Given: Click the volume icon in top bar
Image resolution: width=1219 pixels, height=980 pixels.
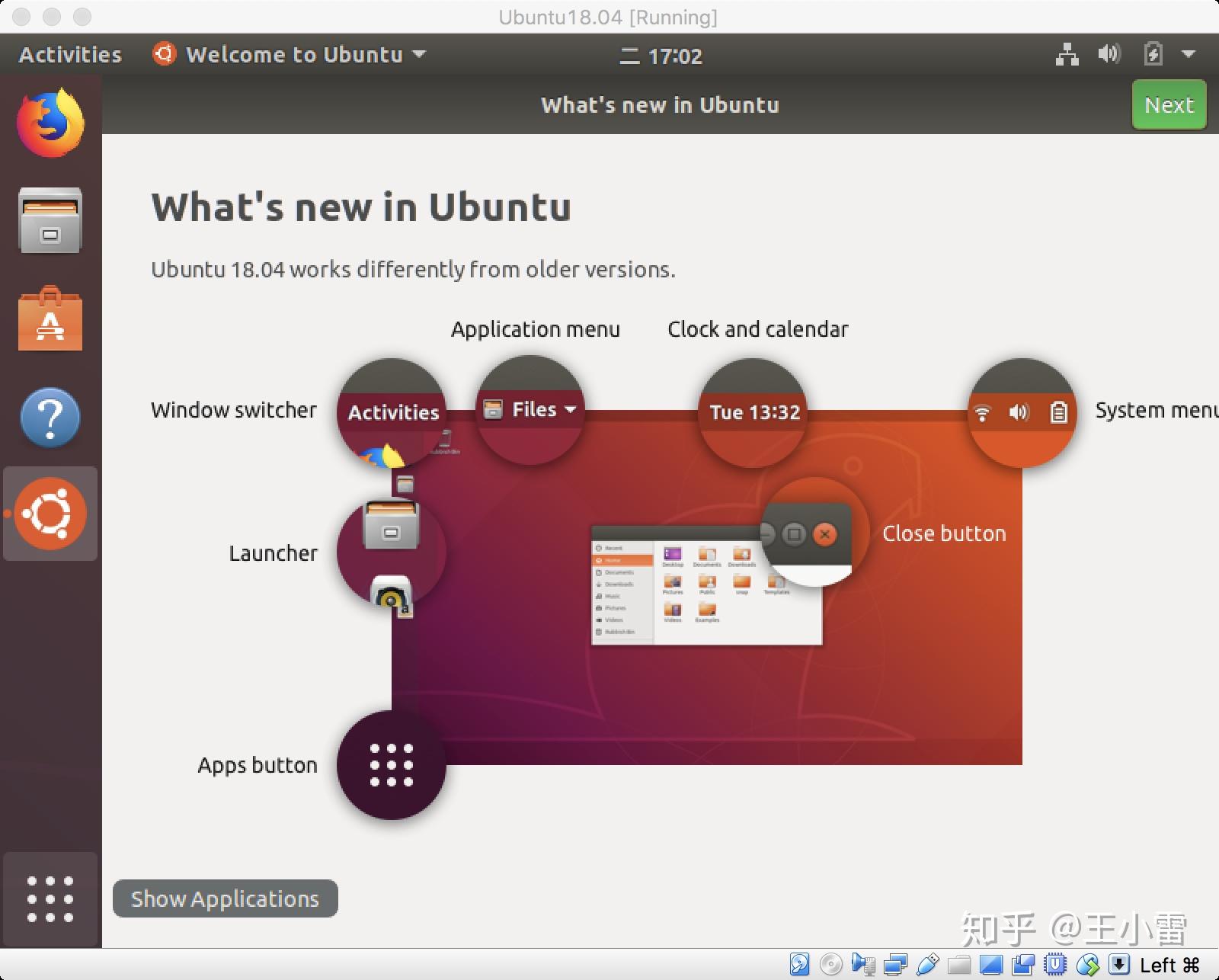Looking at the screenshot, I should [1109, 54].
